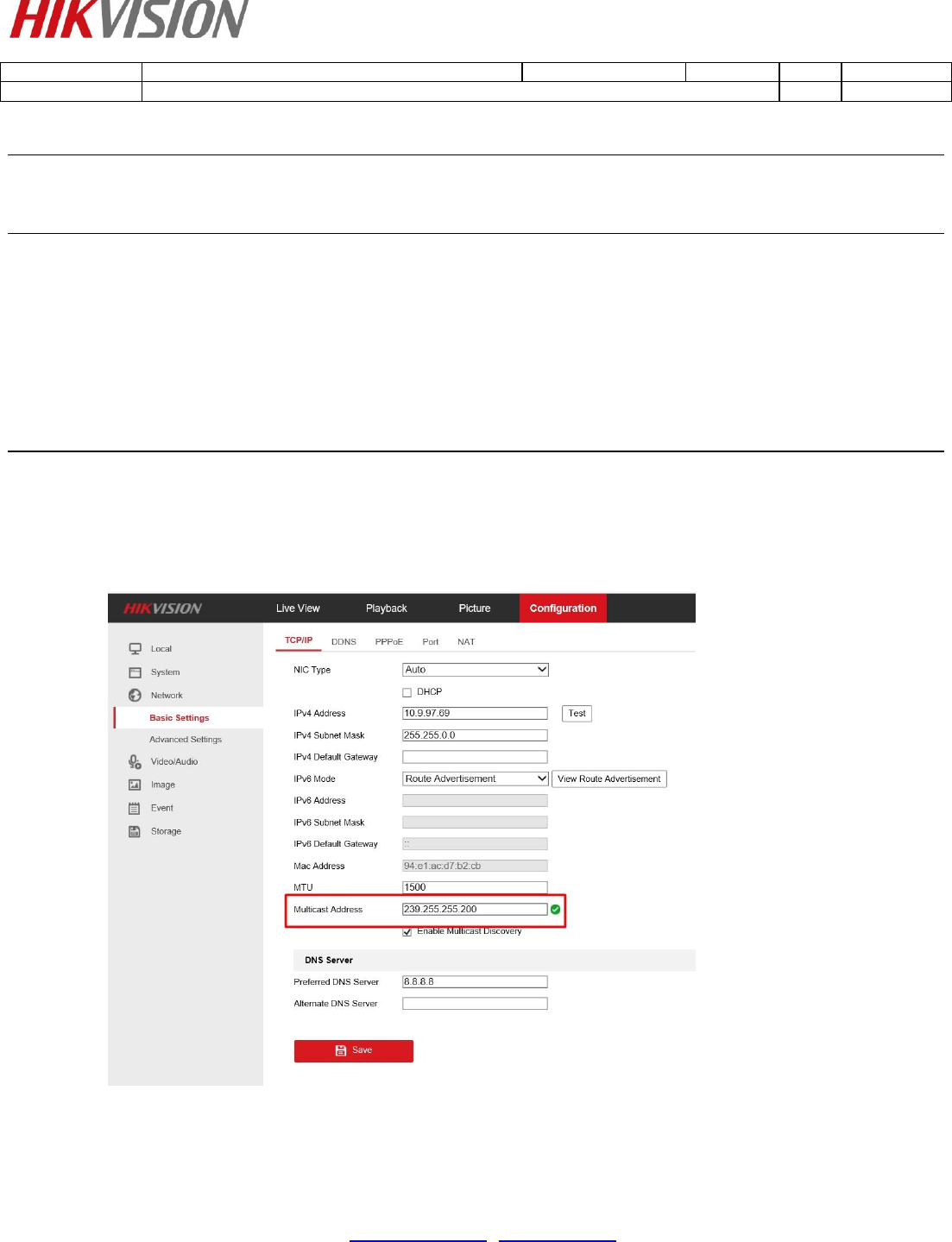Select the Configuration tab
Viewport: 952px width, 1242px height.
563,608
